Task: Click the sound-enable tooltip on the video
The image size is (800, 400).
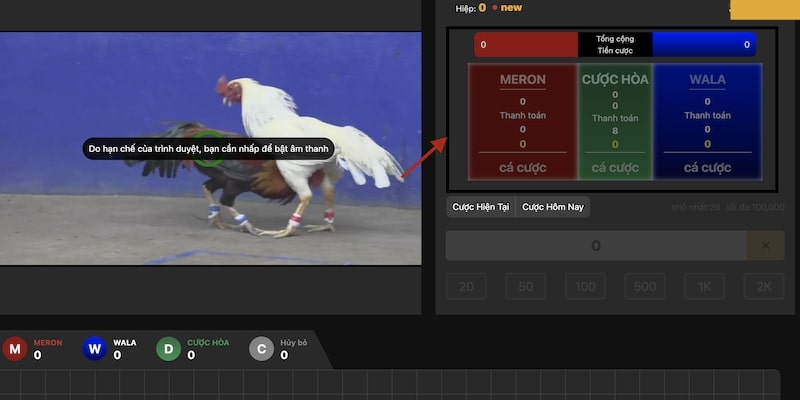Action: pos(208,149)
